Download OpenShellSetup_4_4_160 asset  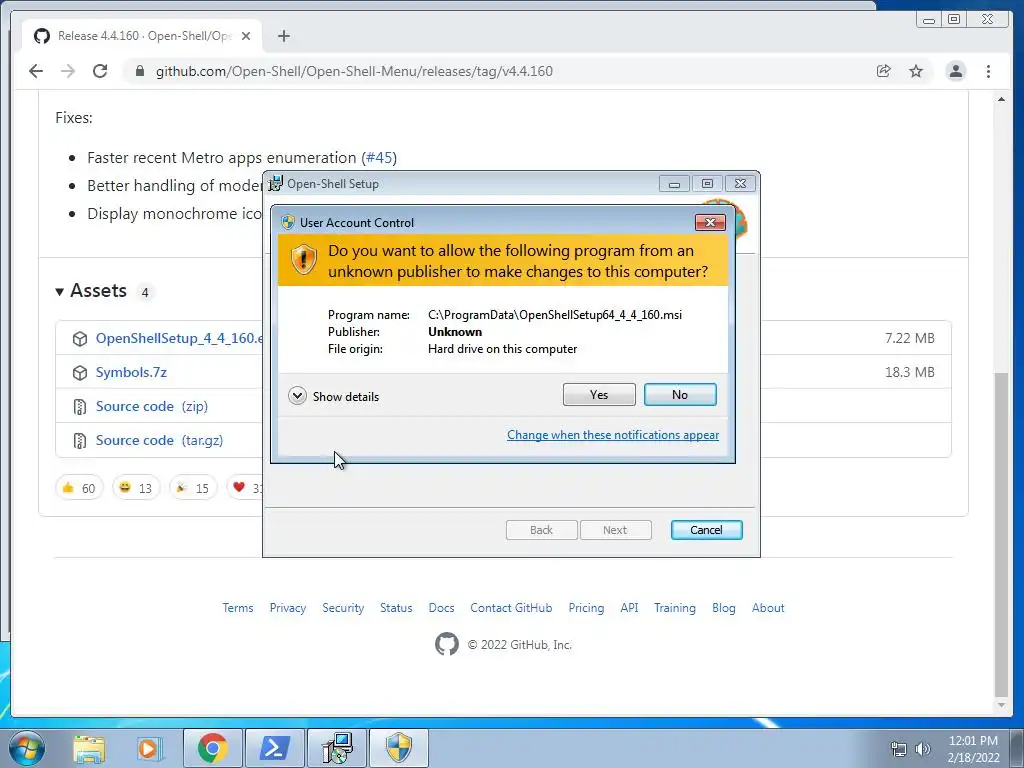tap(180, 338)
